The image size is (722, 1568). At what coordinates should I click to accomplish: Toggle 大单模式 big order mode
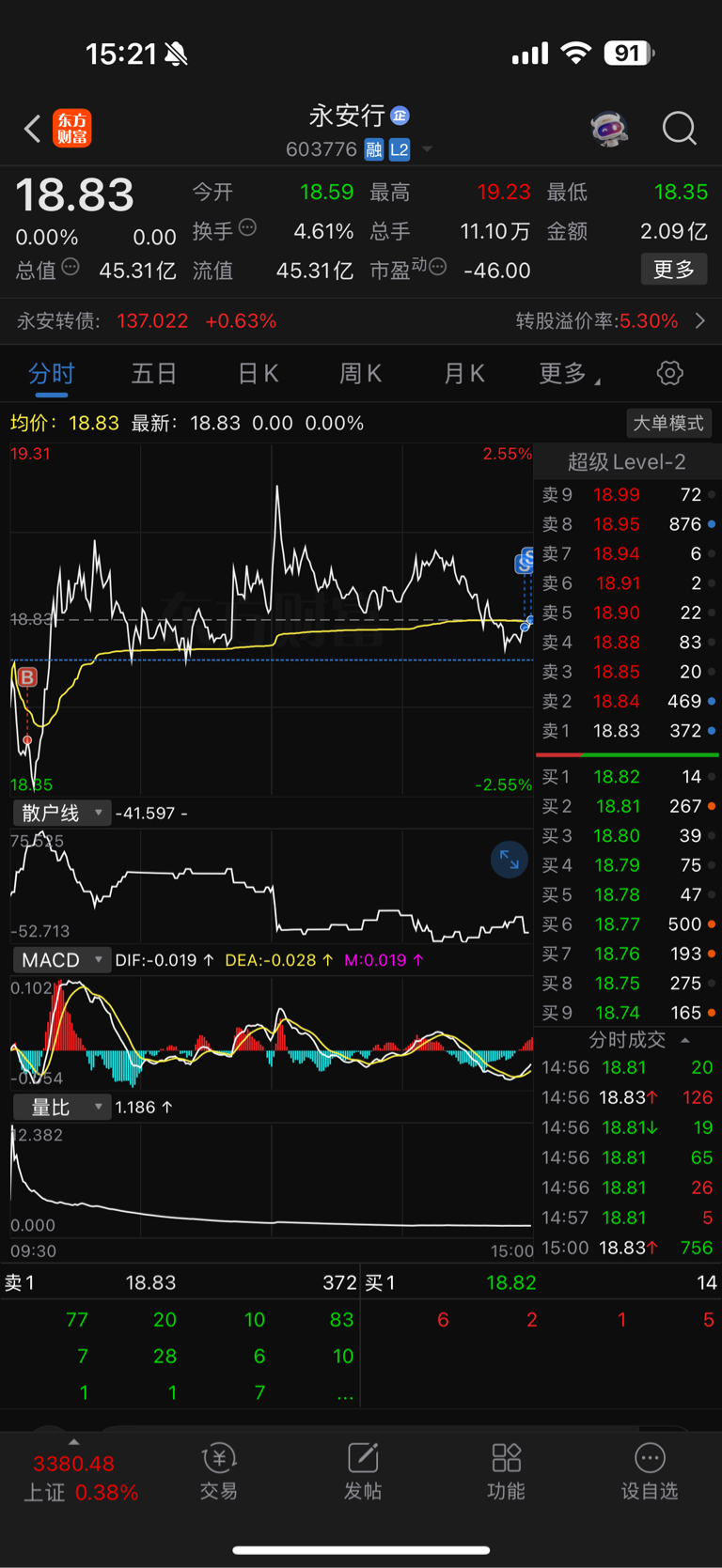point(668,423)
